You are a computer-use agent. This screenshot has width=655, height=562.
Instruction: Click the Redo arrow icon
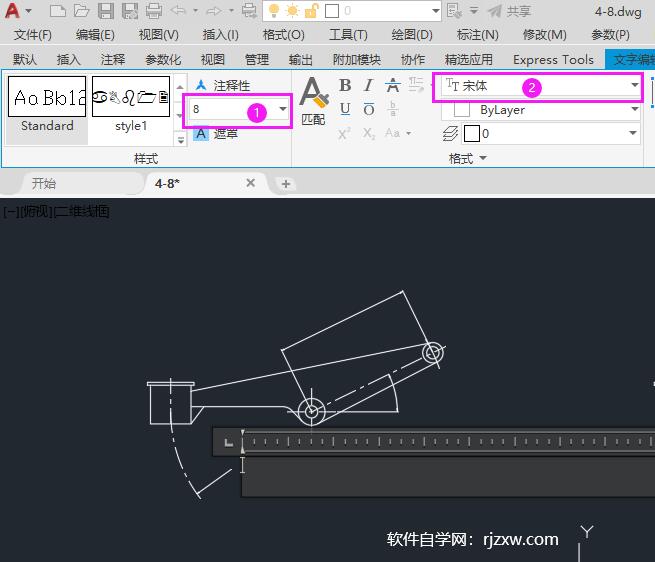click(214, 11)
